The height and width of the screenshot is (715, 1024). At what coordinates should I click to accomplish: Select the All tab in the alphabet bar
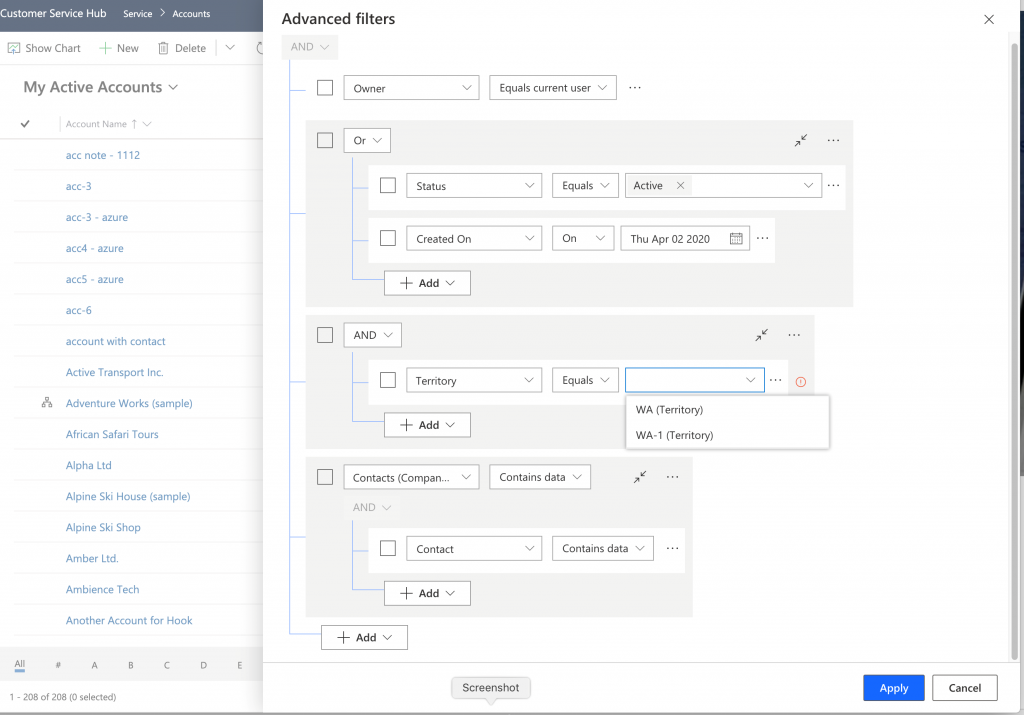[20, 664]
